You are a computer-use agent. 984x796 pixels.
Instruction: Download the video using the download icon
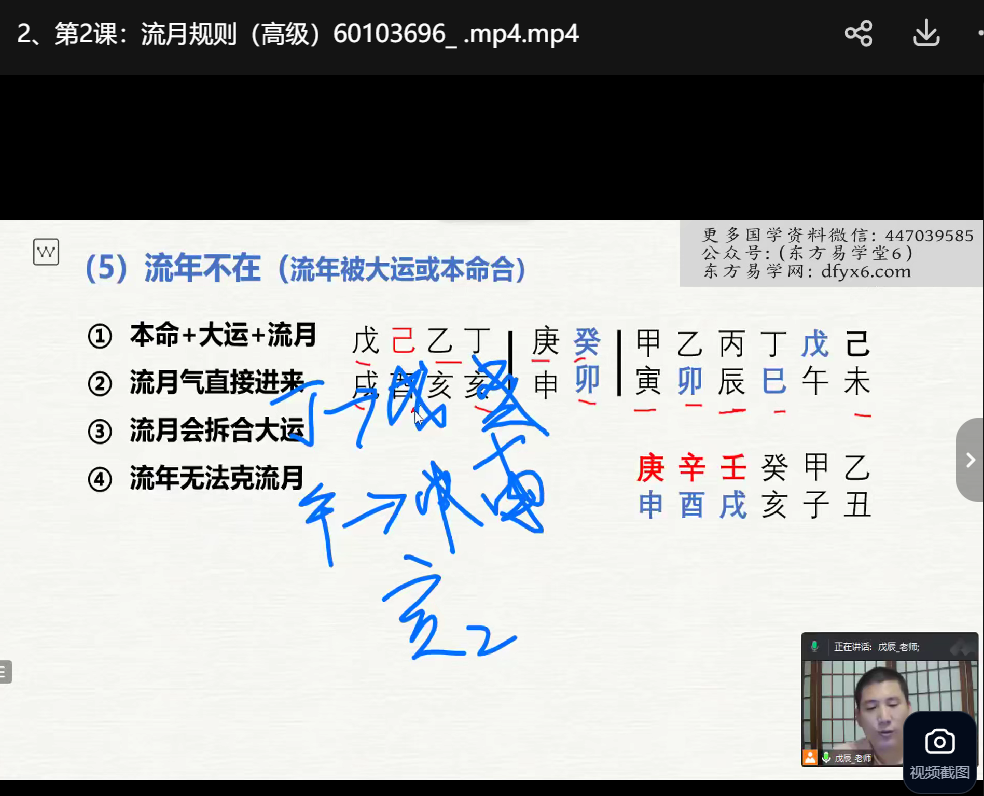[x=926, y=34]
